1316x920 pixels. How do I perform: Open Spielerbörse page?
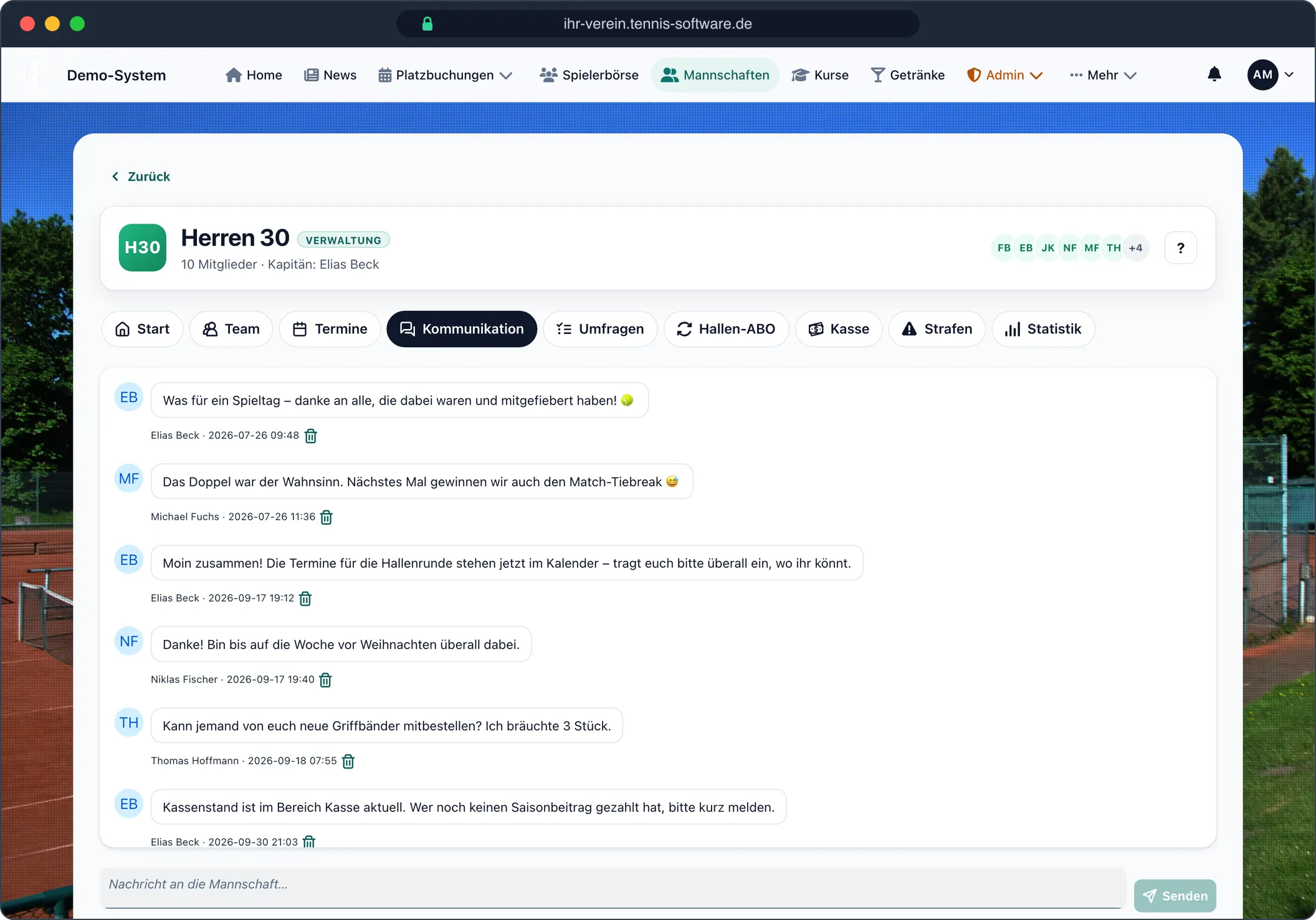[589, 75]
